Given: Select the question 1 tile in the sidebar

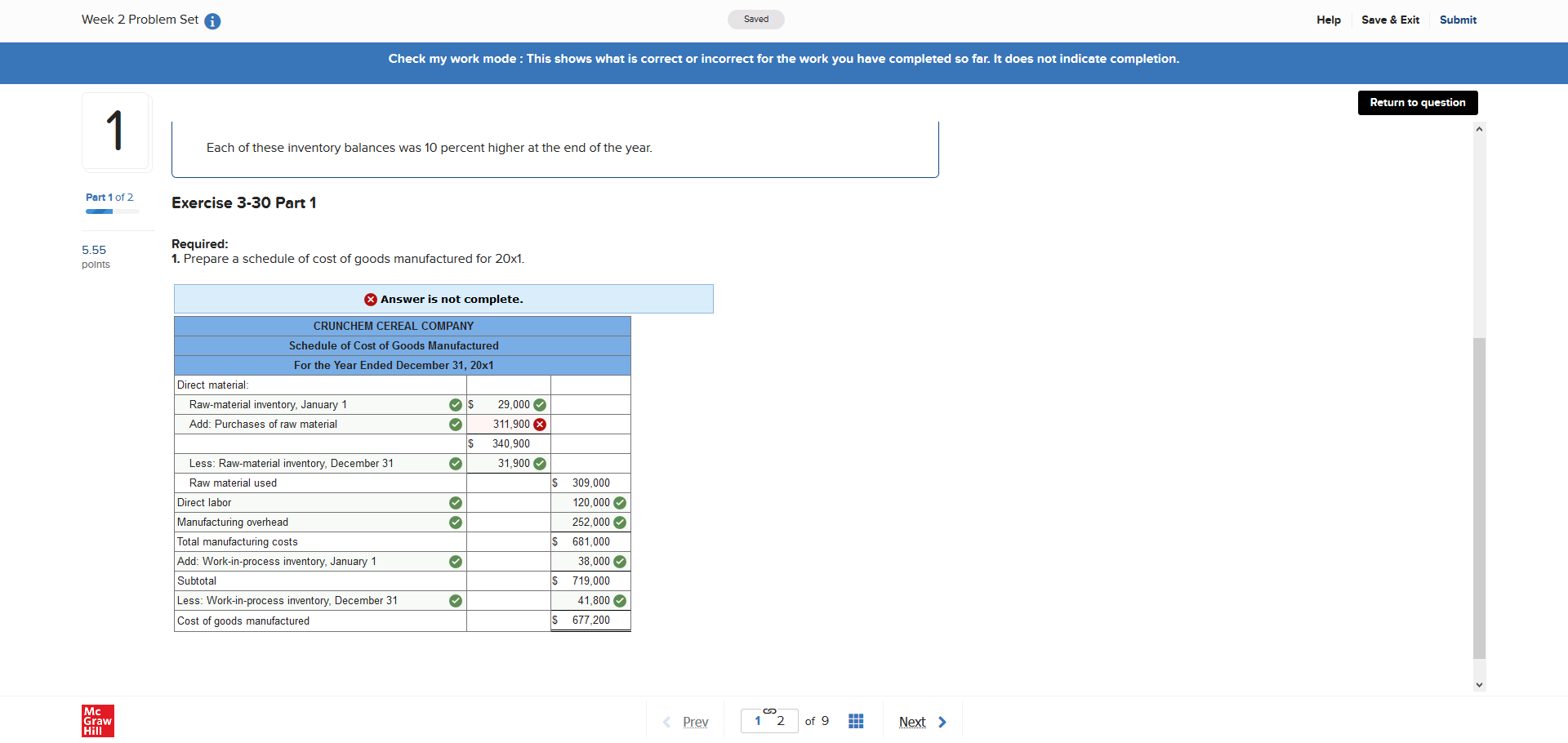Looking at the screenshot, I should [x=116, y=131].
